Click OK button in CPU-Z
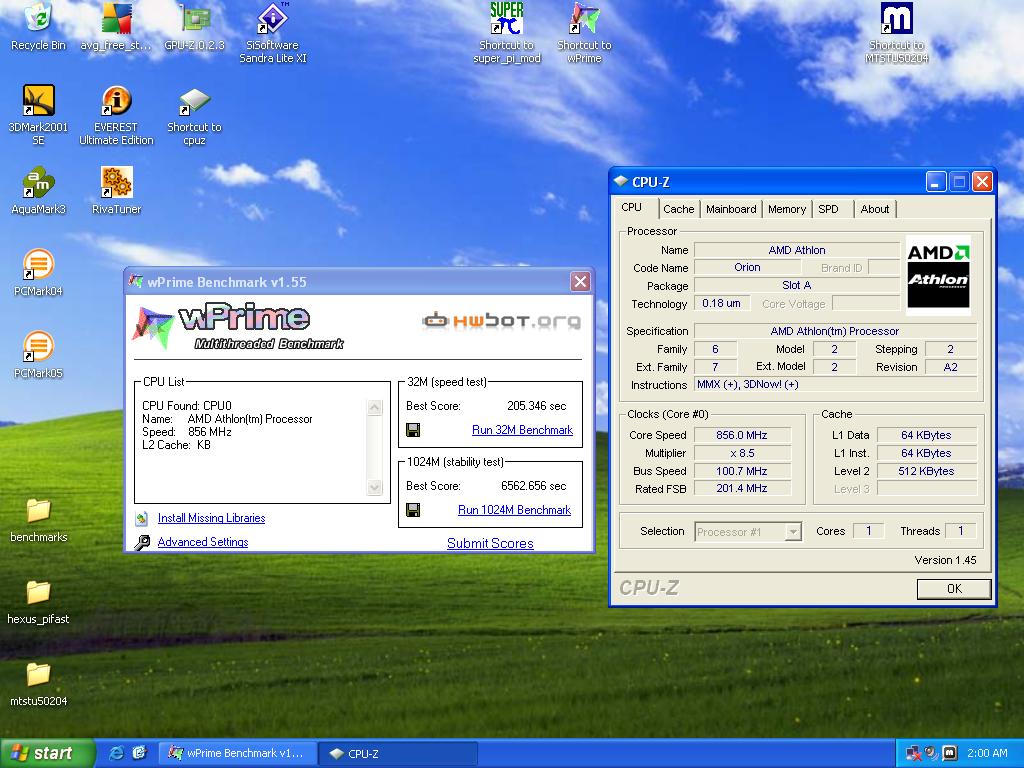1024x768 pixels. click(953, 588)
